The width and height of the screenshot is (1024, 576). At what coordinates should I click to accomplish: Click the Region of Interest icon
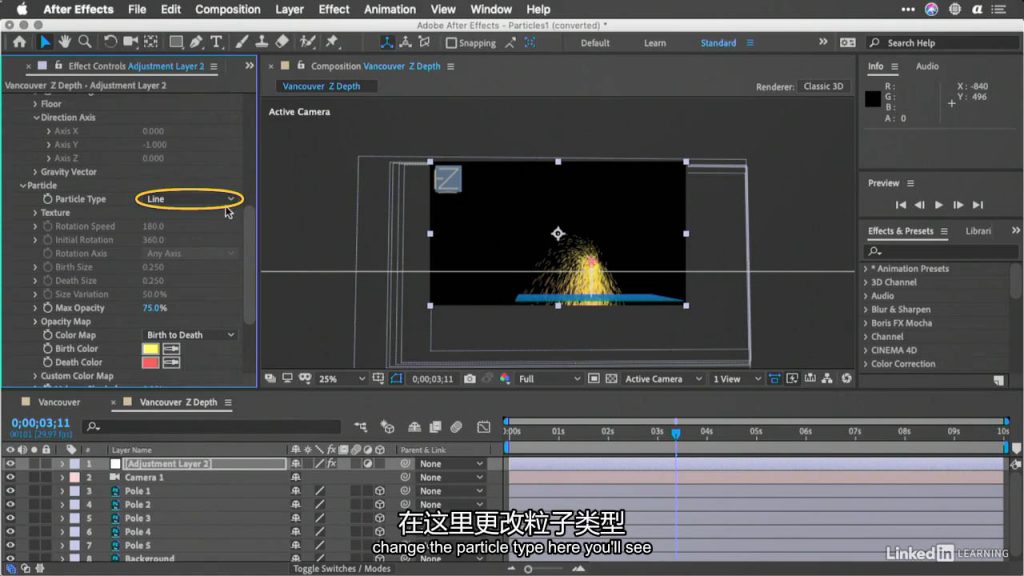pos(594,379)
